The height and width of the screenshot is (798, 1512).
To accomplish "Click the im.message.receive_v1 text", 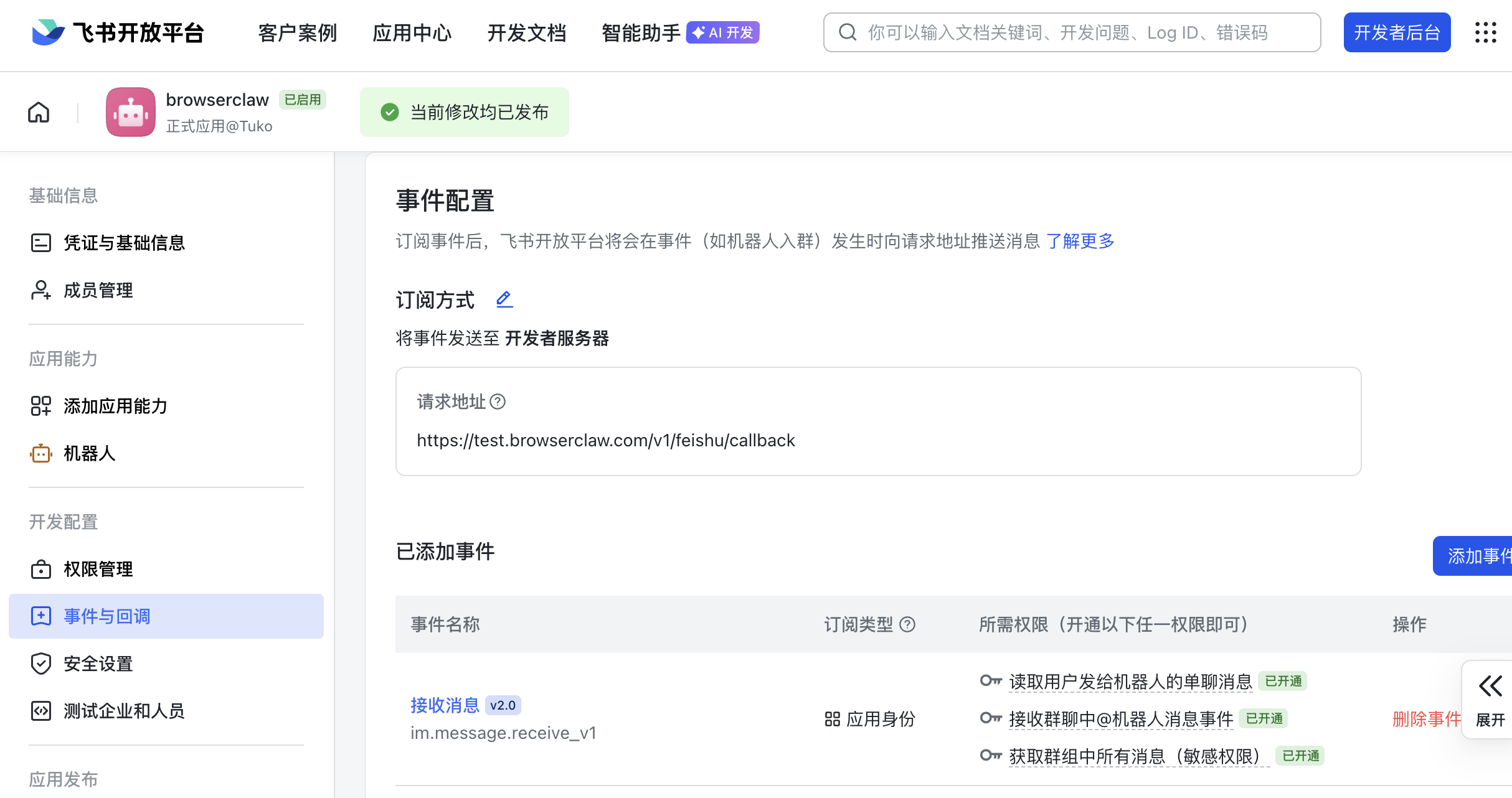I will [503, 733].
